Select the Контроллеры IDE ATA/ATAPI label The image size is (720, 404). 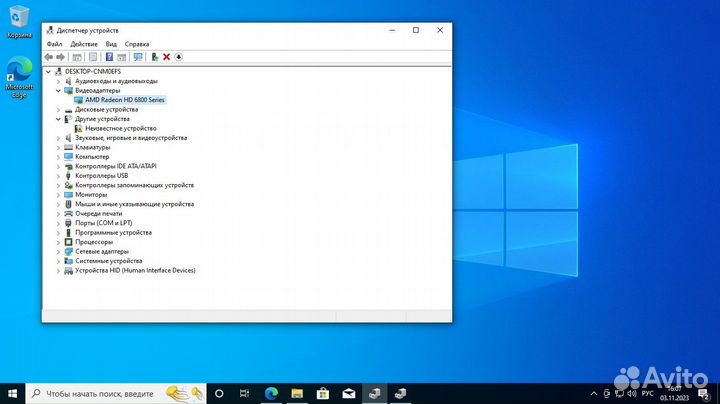(x=116, y=166)
